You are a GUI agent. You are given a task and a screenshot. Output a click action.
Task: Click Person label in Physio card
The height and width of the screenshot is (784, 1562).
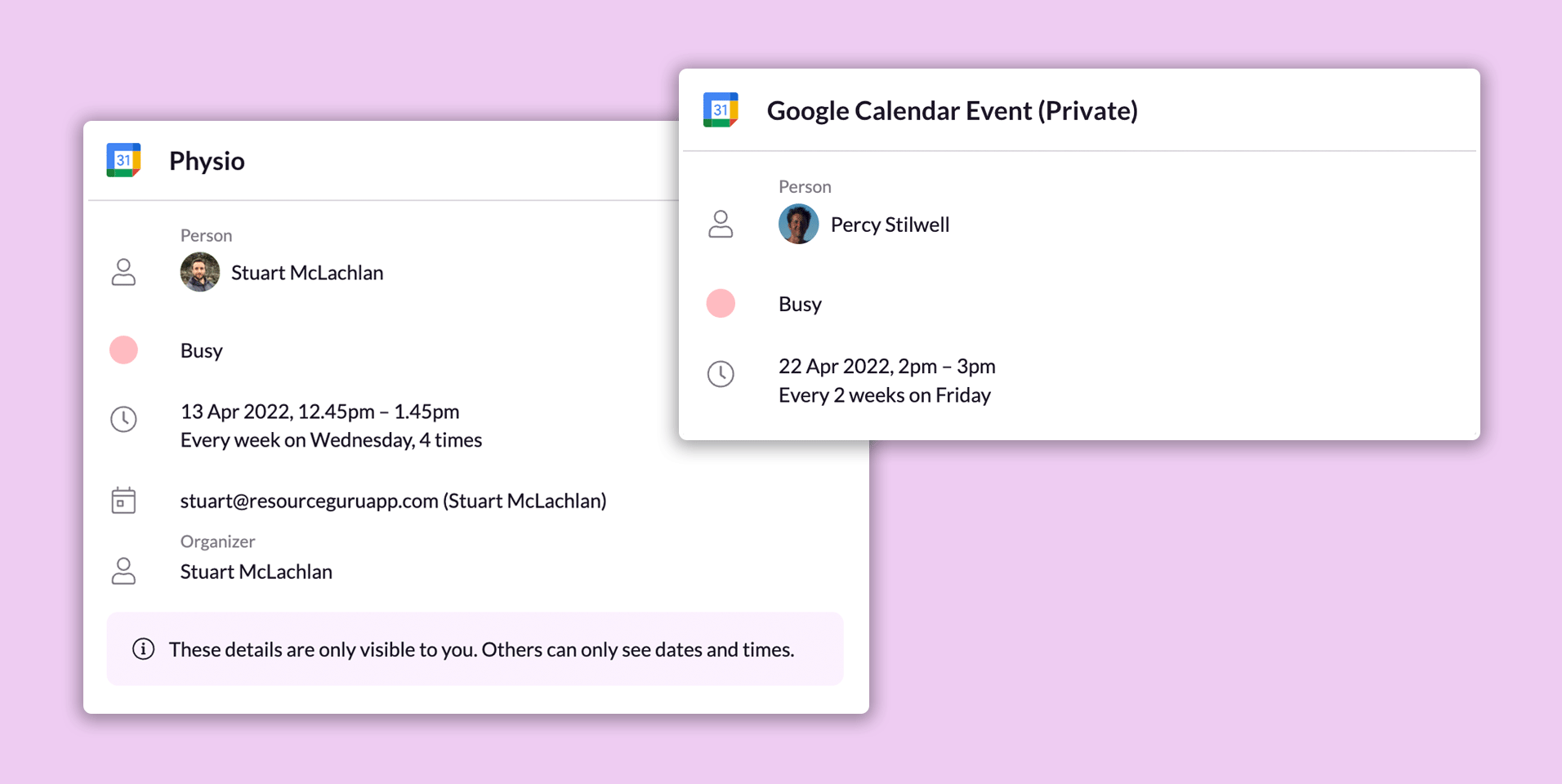coord(206,235)
